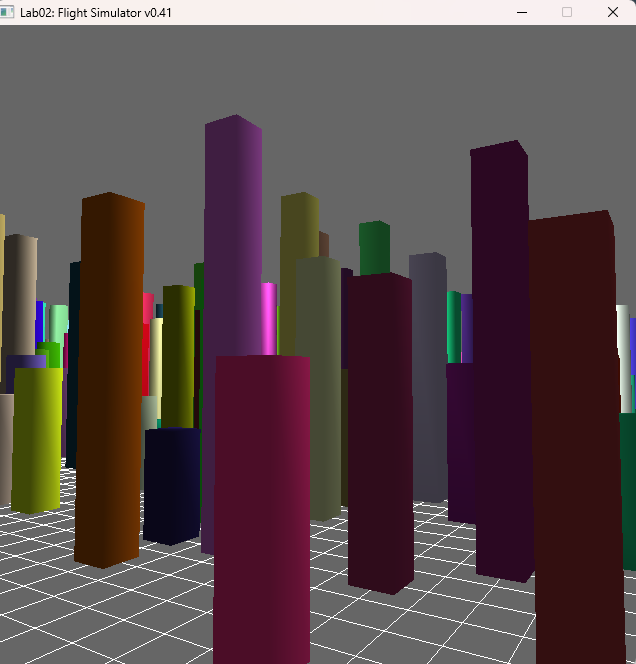The width and height of the screenshot is (636, 664).
Task: Minimize the Flight Simulator window
Action: tap(521, 12)
